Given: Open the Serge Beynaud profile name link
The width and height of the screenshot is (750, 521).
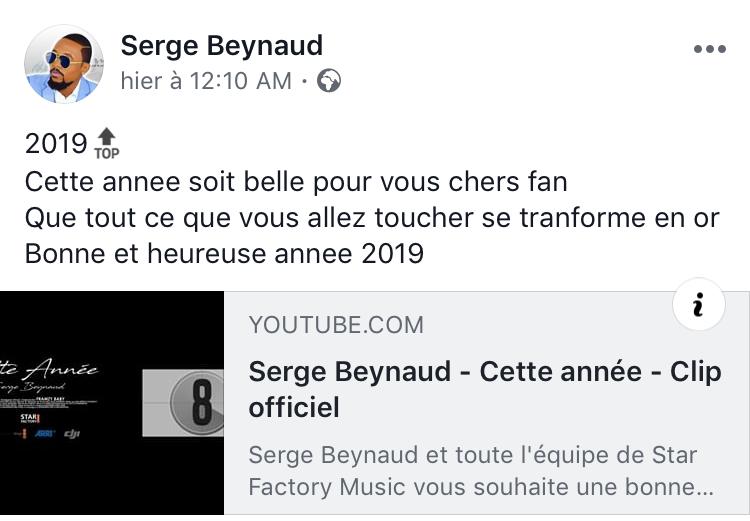Looking at the screenshot, I should coord(221,45).
